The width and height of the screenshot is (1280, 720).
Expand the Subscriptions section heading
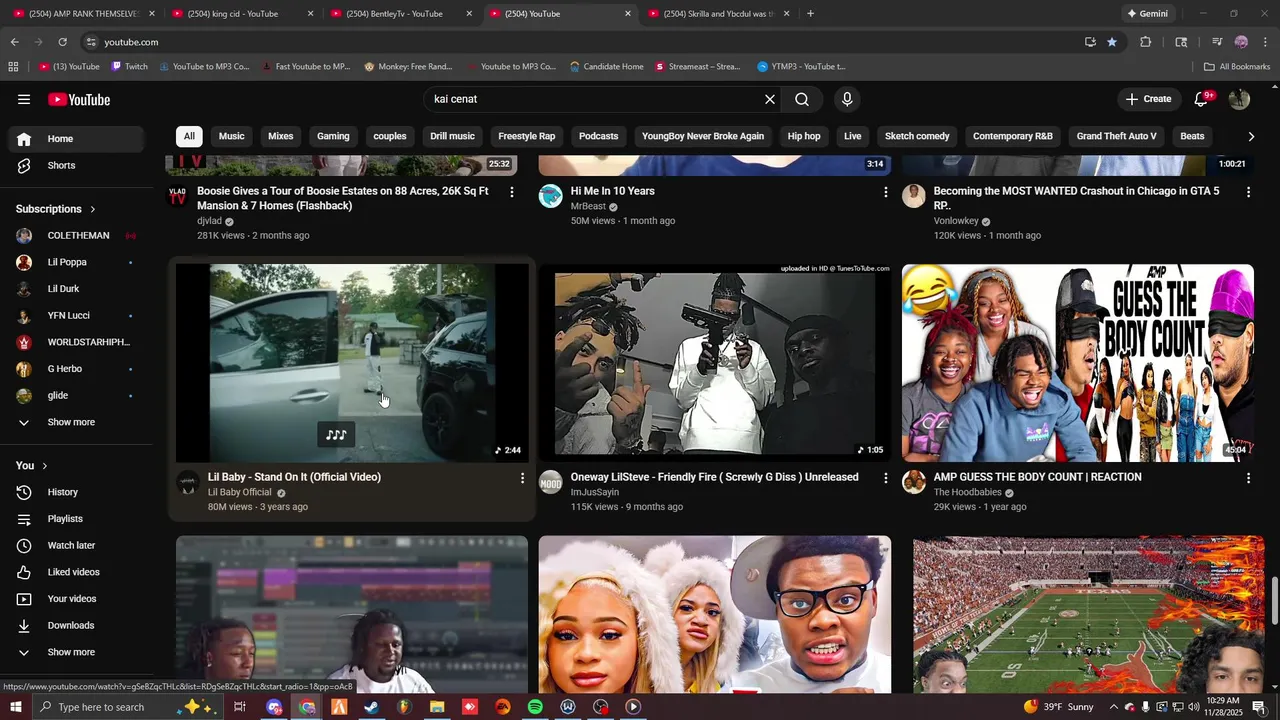click(x=56, y=209)
